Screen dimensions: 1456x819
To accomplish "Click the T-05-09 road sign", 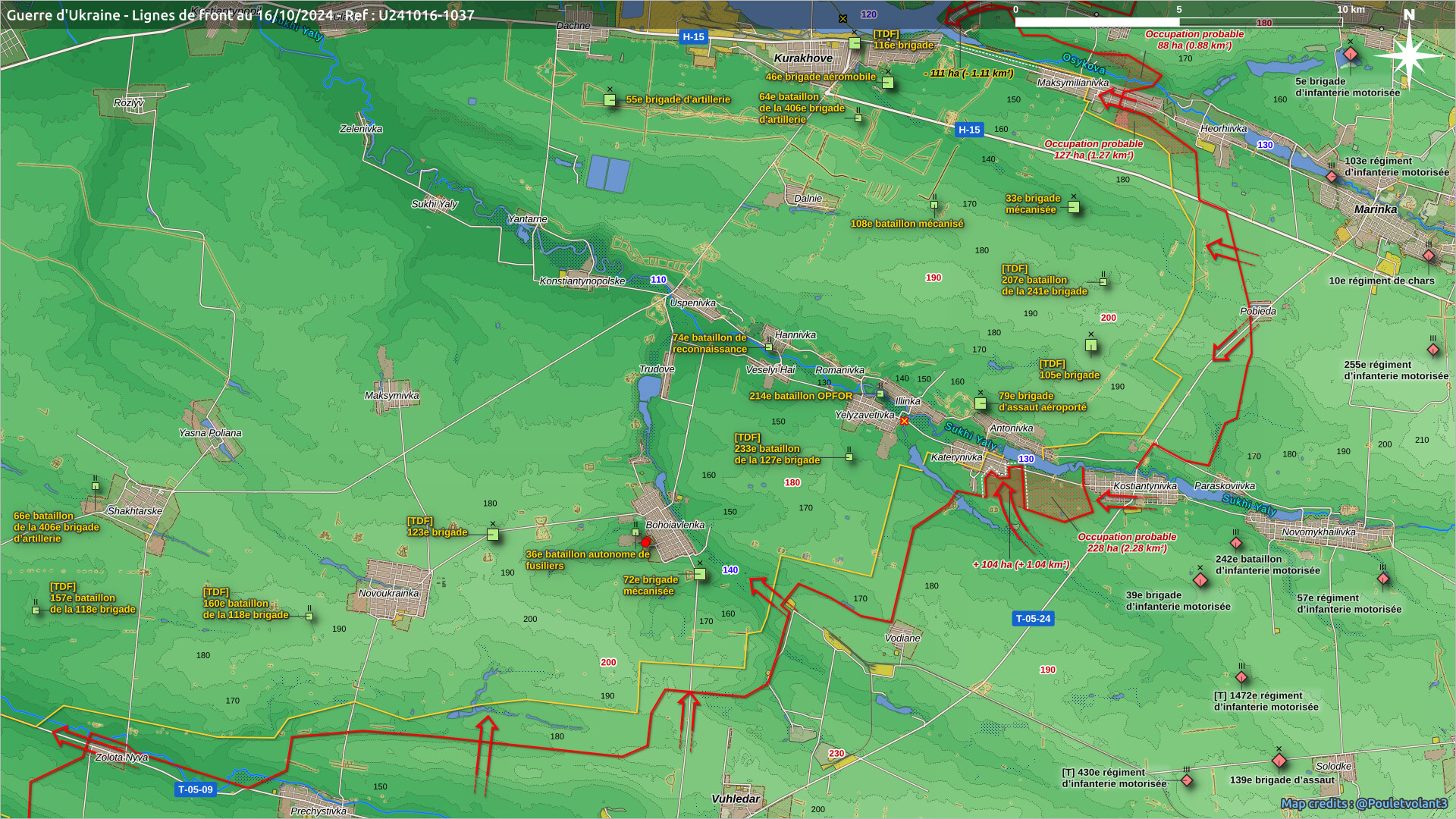I will coord(196,789).
